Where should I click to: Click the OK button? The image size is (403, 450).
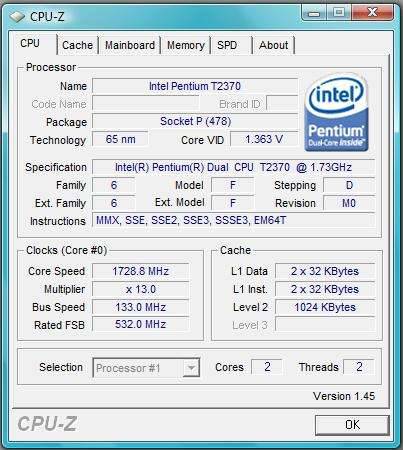(352, 425)
